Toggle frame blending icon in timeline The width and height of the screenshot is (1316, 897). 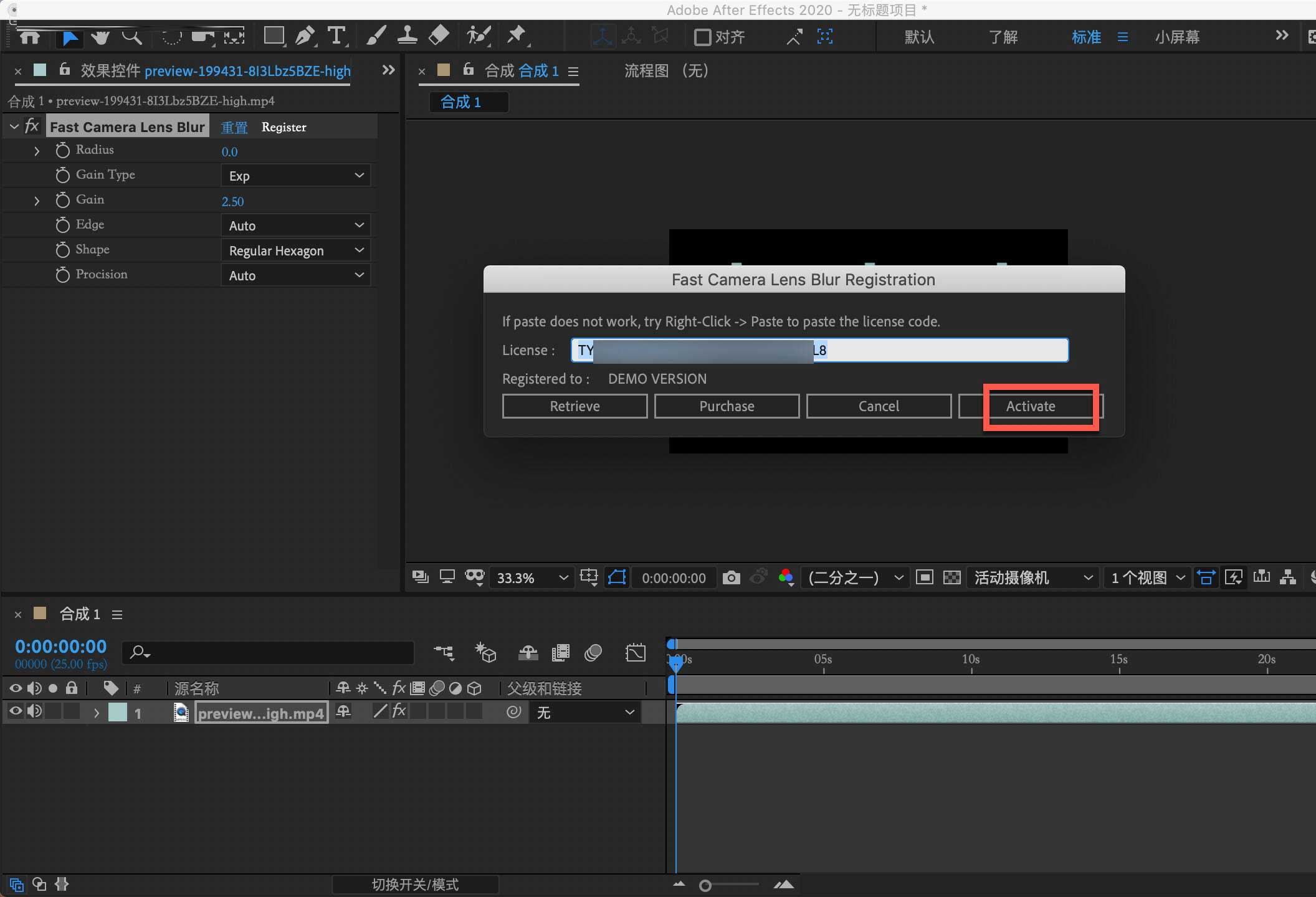click(561, 652)
